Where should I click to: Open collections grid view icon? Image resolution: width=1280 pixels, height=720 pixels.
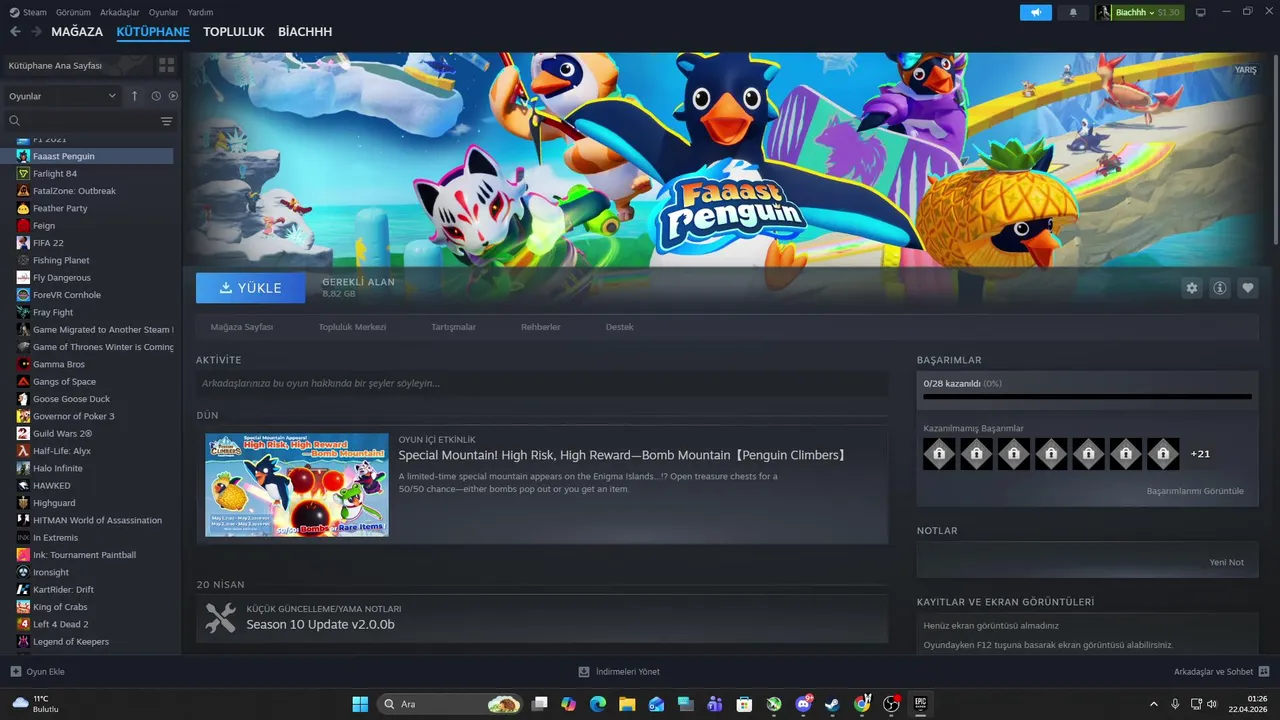[x=166, y=65]
